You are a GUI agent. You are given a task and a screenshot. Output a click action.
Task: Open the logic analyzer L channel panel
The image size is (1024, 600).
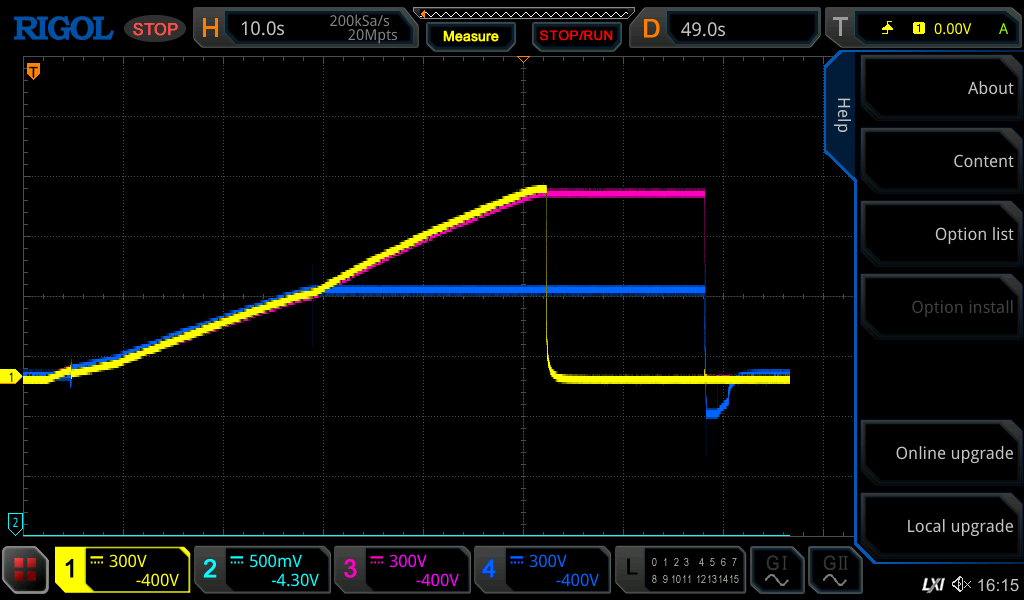tap(680, 570)
